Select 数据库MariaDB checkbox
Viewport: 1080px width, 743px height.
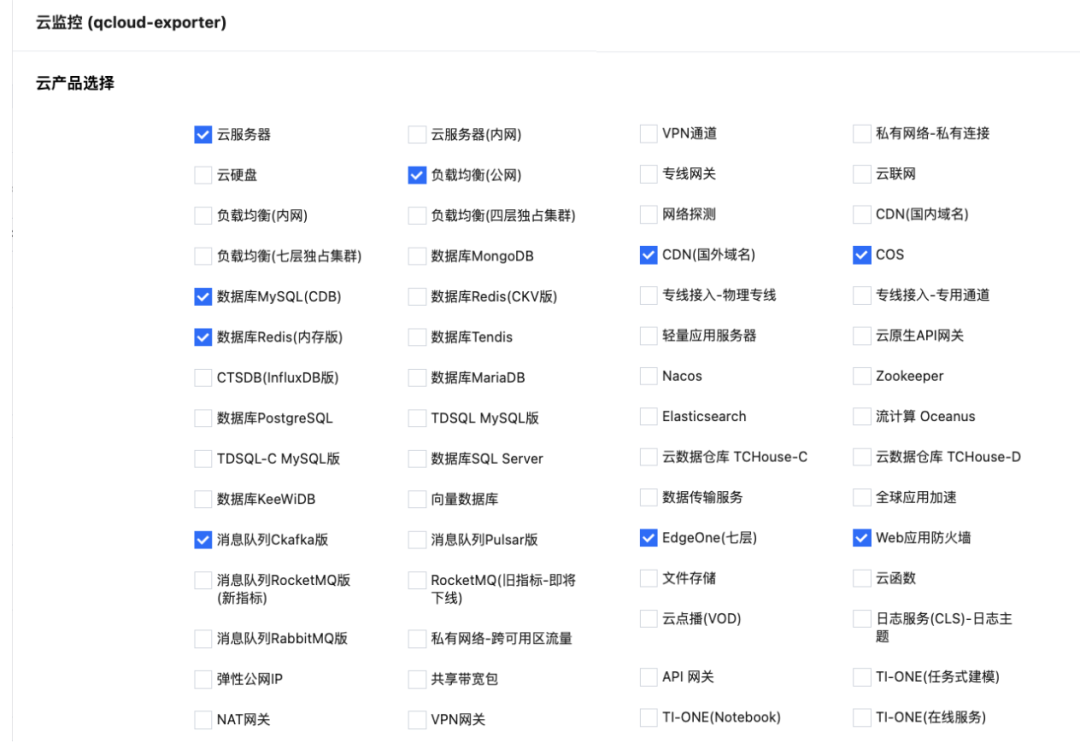tap(417, 378)
